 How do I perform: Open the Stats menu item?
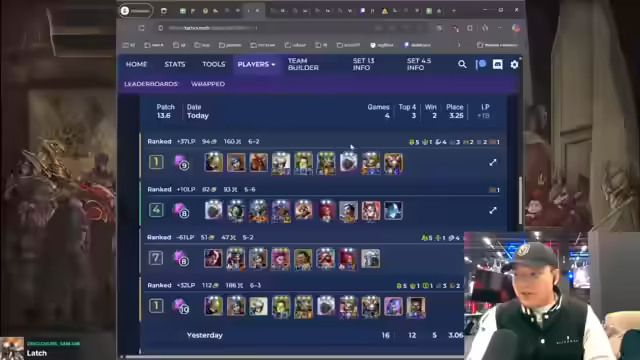[x=175, y=64]
